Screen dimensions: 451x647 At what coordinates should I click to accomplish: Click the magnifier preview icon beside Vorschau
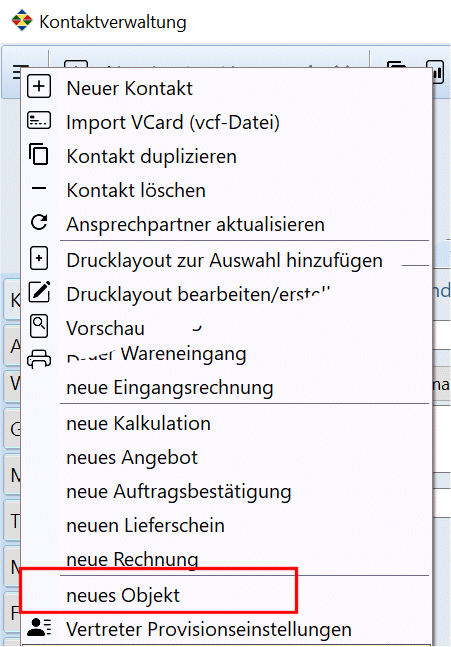pyautogui.click(x=39, y=326)
